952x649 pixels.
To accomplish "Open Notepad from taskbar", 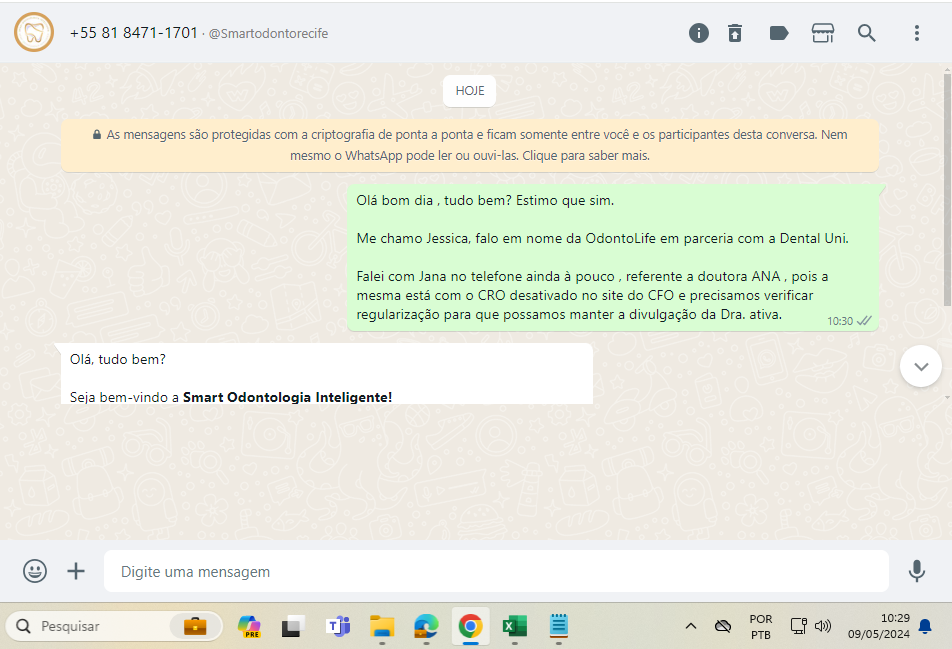I will click(559, 626).
